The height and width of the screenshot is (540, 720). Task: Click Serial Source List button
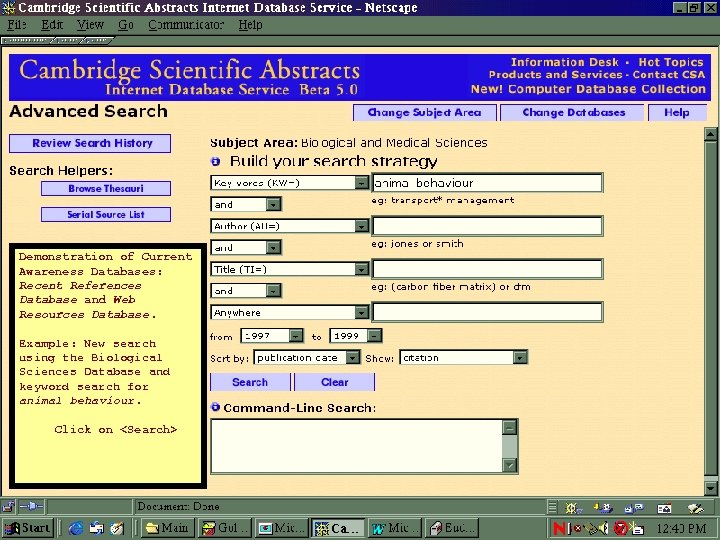(106, 214)
